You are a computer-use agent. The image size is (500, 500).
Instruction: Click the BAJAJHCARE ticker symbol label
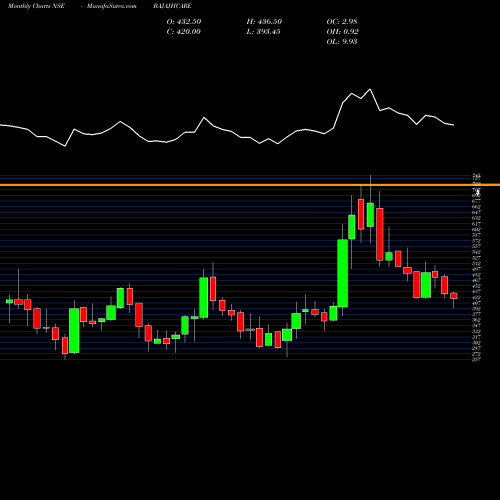(172, 6)
